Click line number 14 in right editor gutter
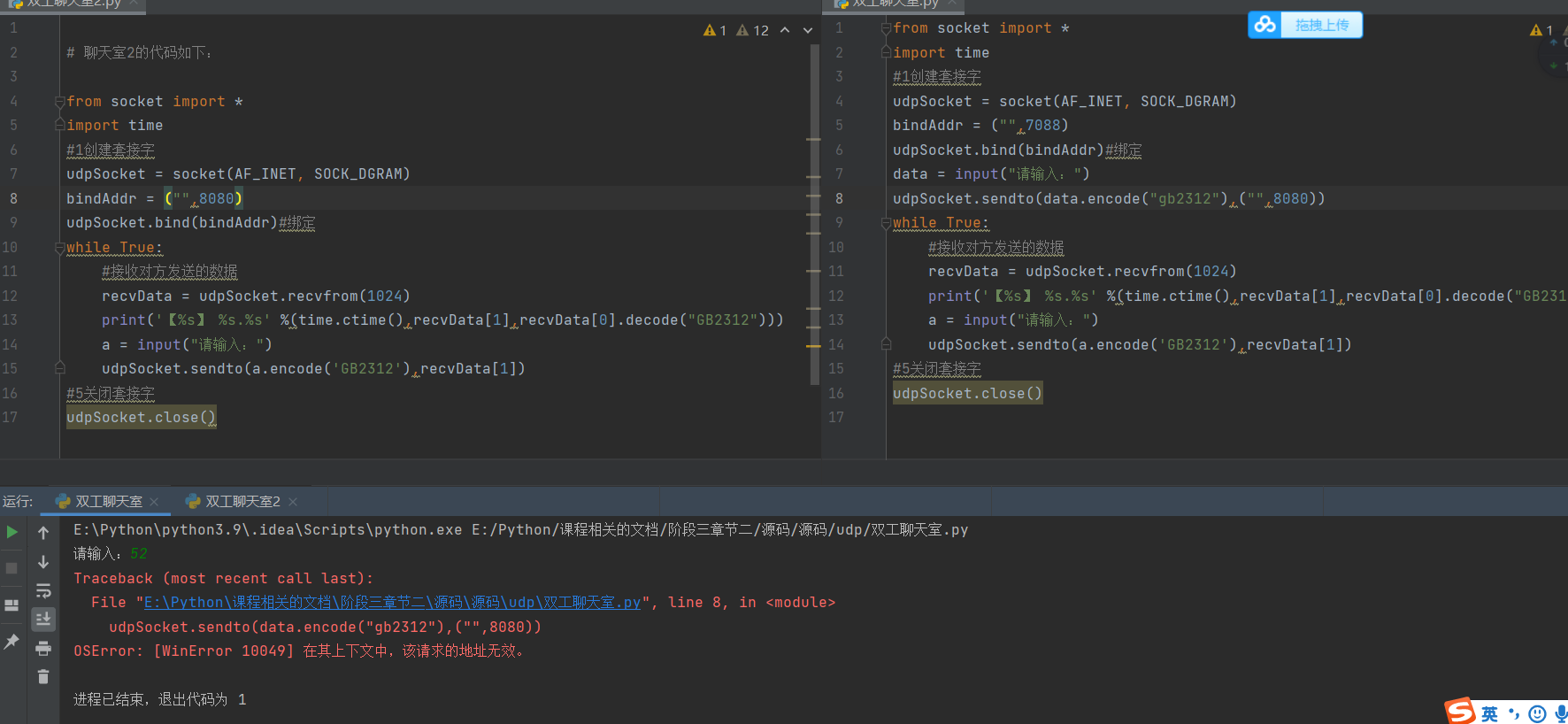This screenshot has width=1568, height=724. pyautogui.click(x=836, y=345)
